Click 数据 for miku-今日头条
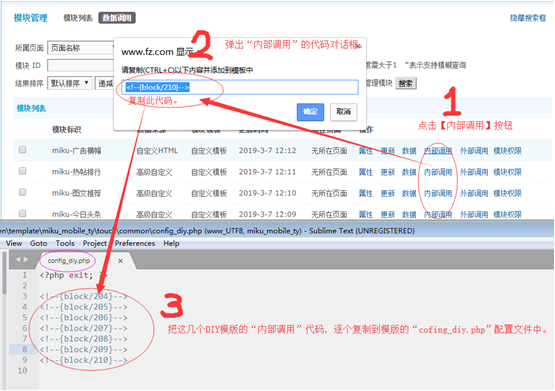The height and width of the screenshot is (391, 555). [x=409, y=214]
